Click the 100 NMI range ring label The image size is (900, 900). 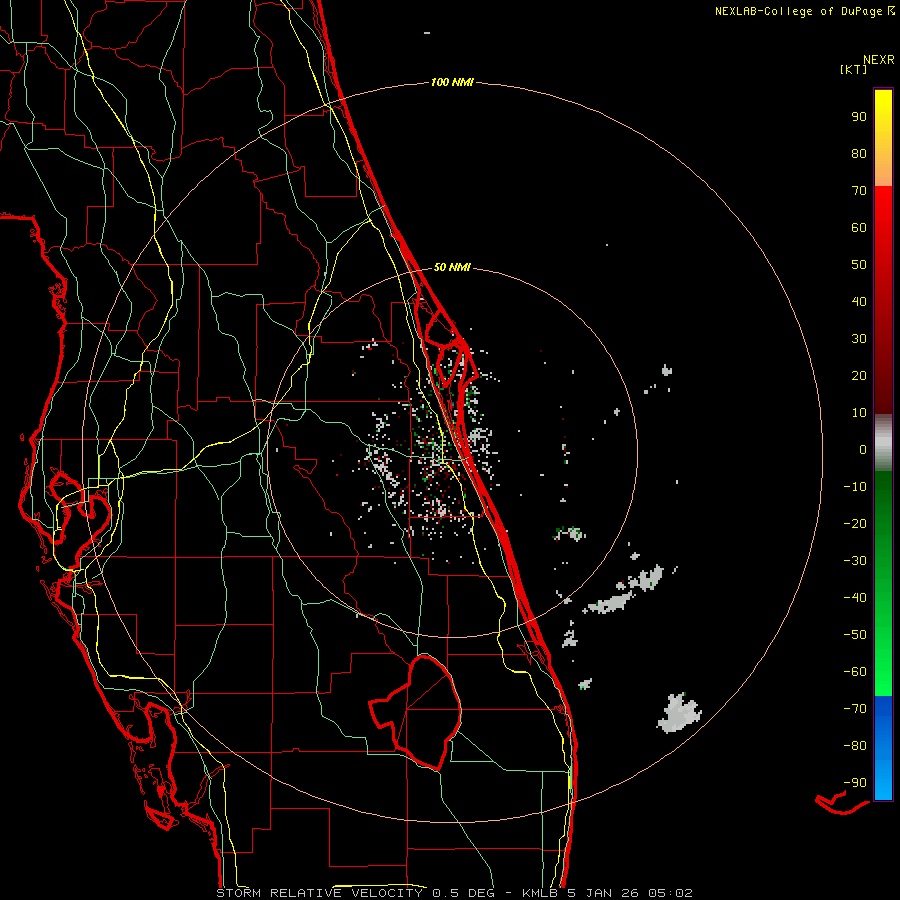[x=452, y=82]
